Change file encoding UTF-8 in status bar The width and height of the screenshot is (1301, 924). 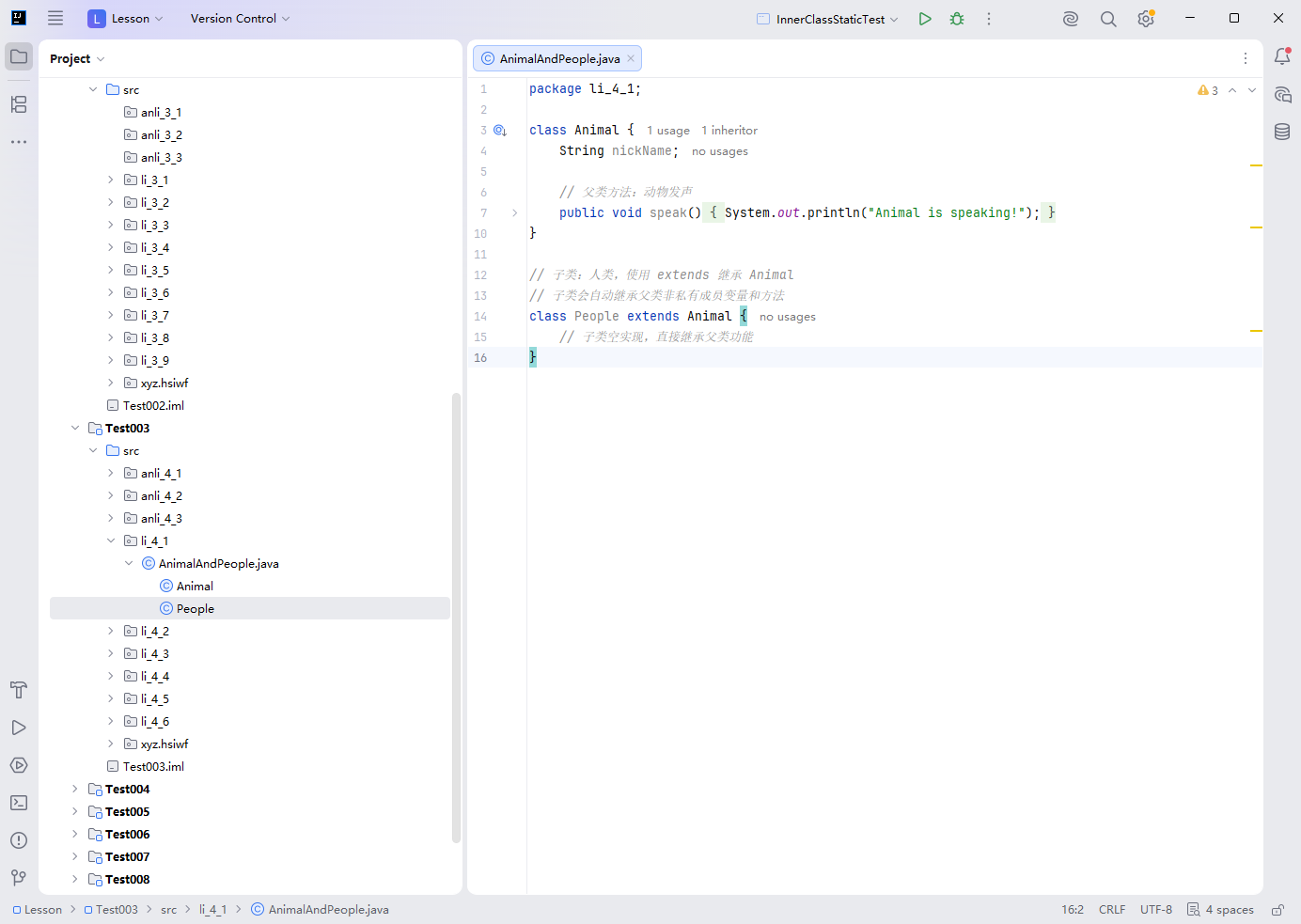point(1156,910)
